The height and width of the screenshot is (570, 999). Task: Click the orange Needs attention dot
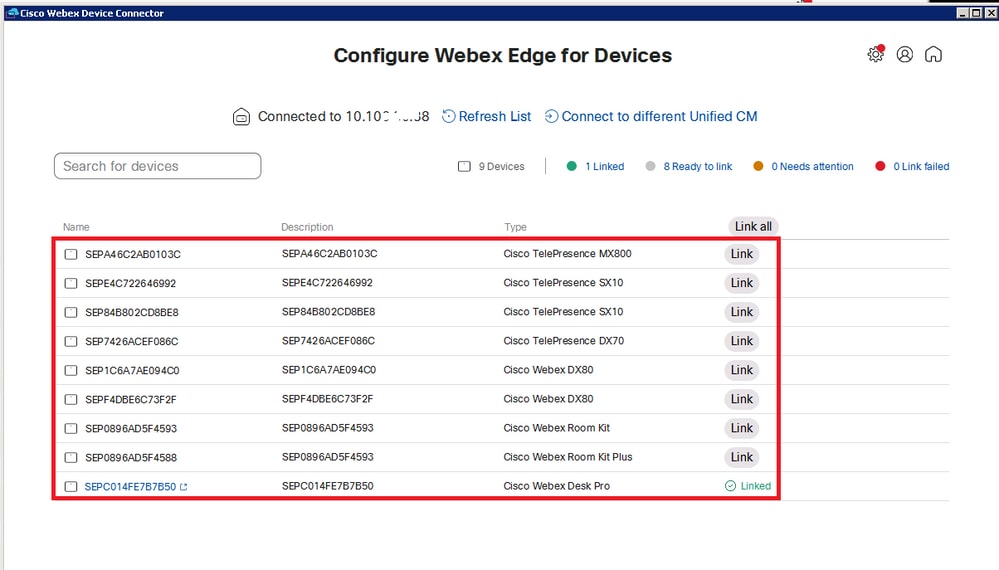pyautogui.click(x=758, y=166)
